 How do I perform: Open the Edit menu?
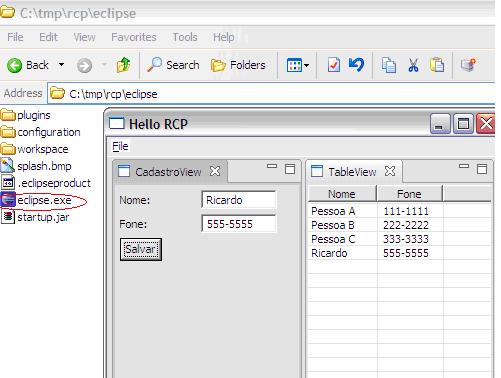(48, 37)
